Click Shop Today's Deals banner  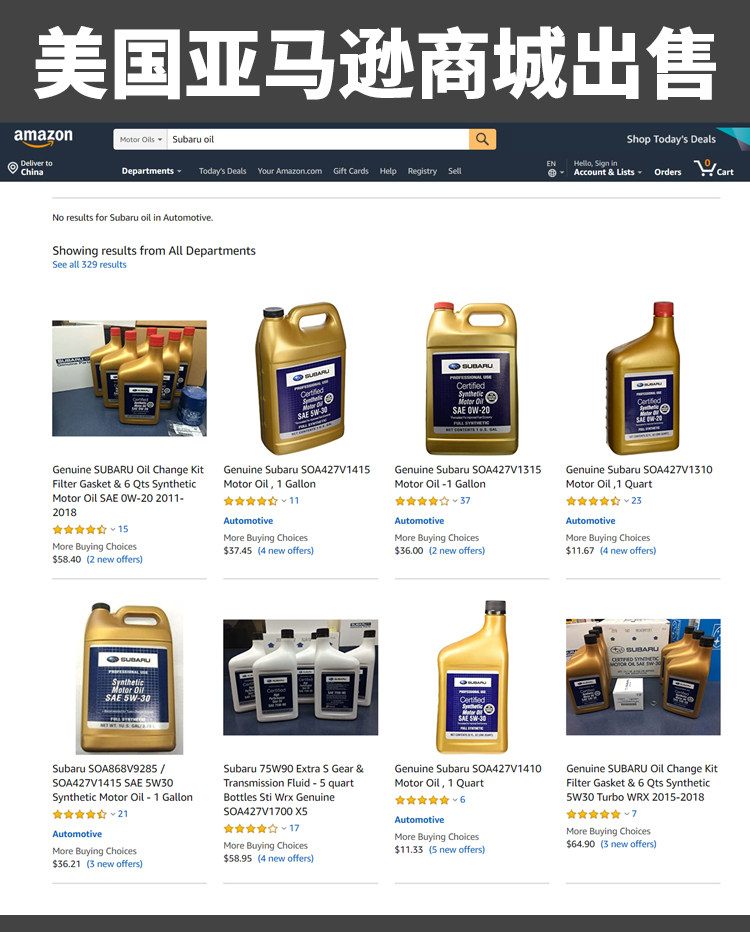671,139
